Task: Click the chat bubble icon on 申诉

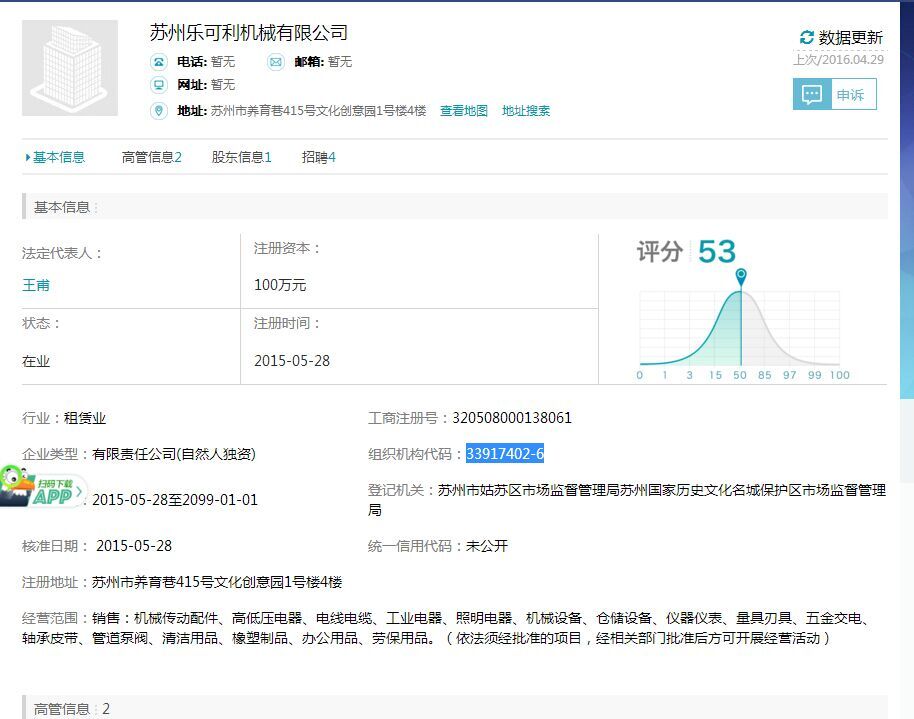Action: (x=812, y=95)
